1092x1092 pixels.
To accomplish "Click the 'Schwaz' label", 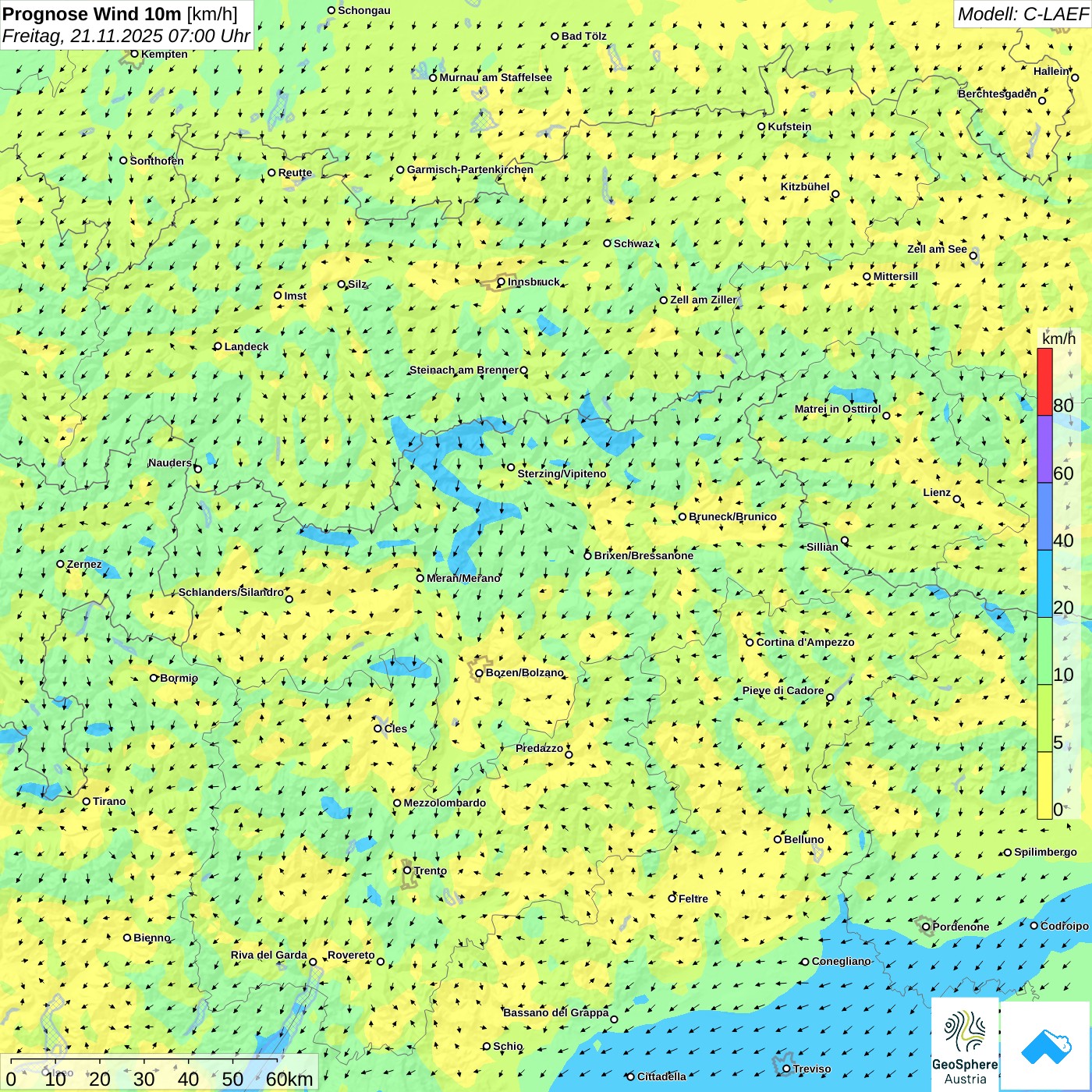I will (x=633, y=243).
